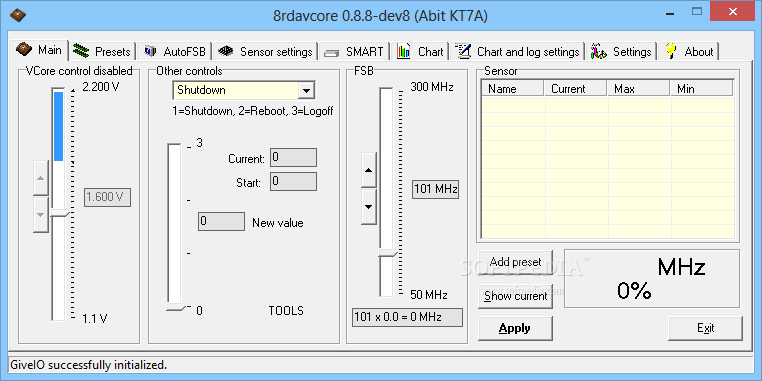Screen dimensions: 762x381
Task: Click the Chart bar graph icon
Action: click(404, 51)
